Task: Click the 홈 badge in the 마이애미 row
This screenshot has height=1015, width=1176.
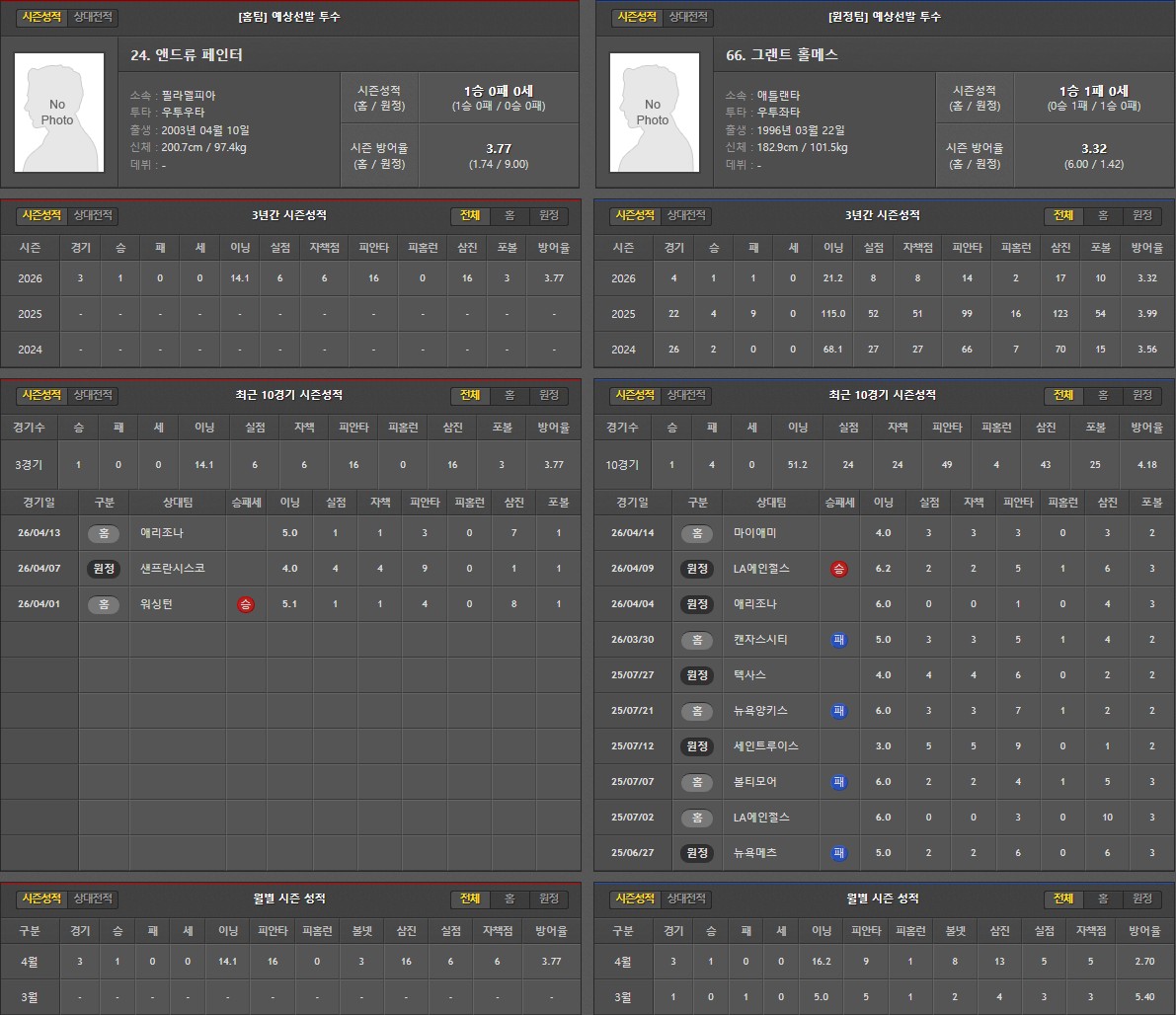Action: click(697, 533)
